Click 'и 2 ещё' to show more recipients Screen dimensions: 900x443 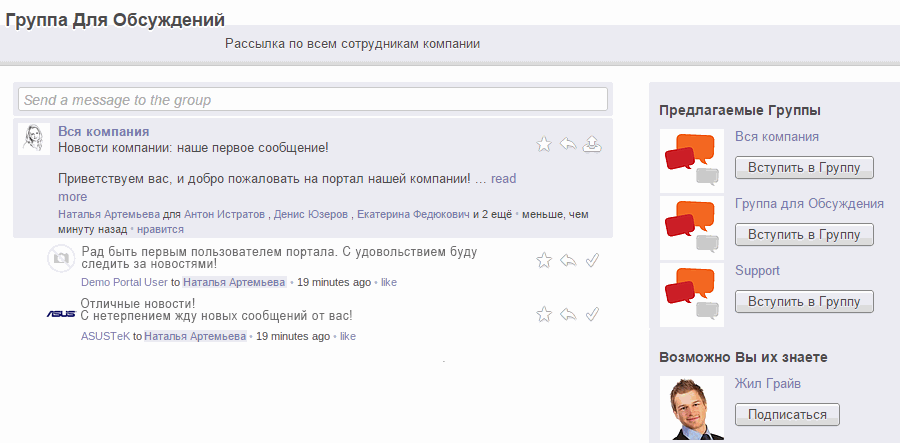point(492,215)
